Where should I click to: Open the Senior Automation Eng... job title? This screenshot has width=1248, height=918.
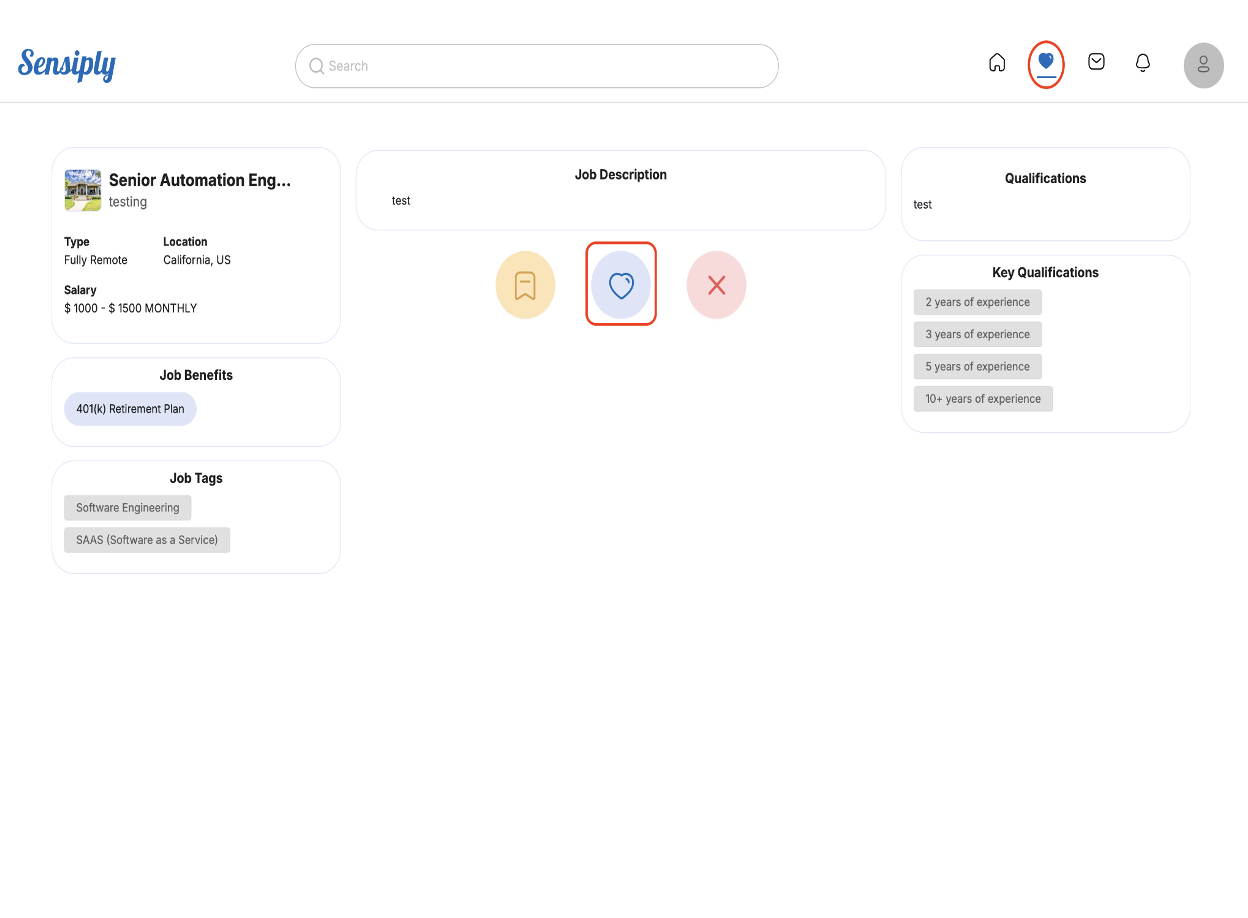[x=200, y=180]
